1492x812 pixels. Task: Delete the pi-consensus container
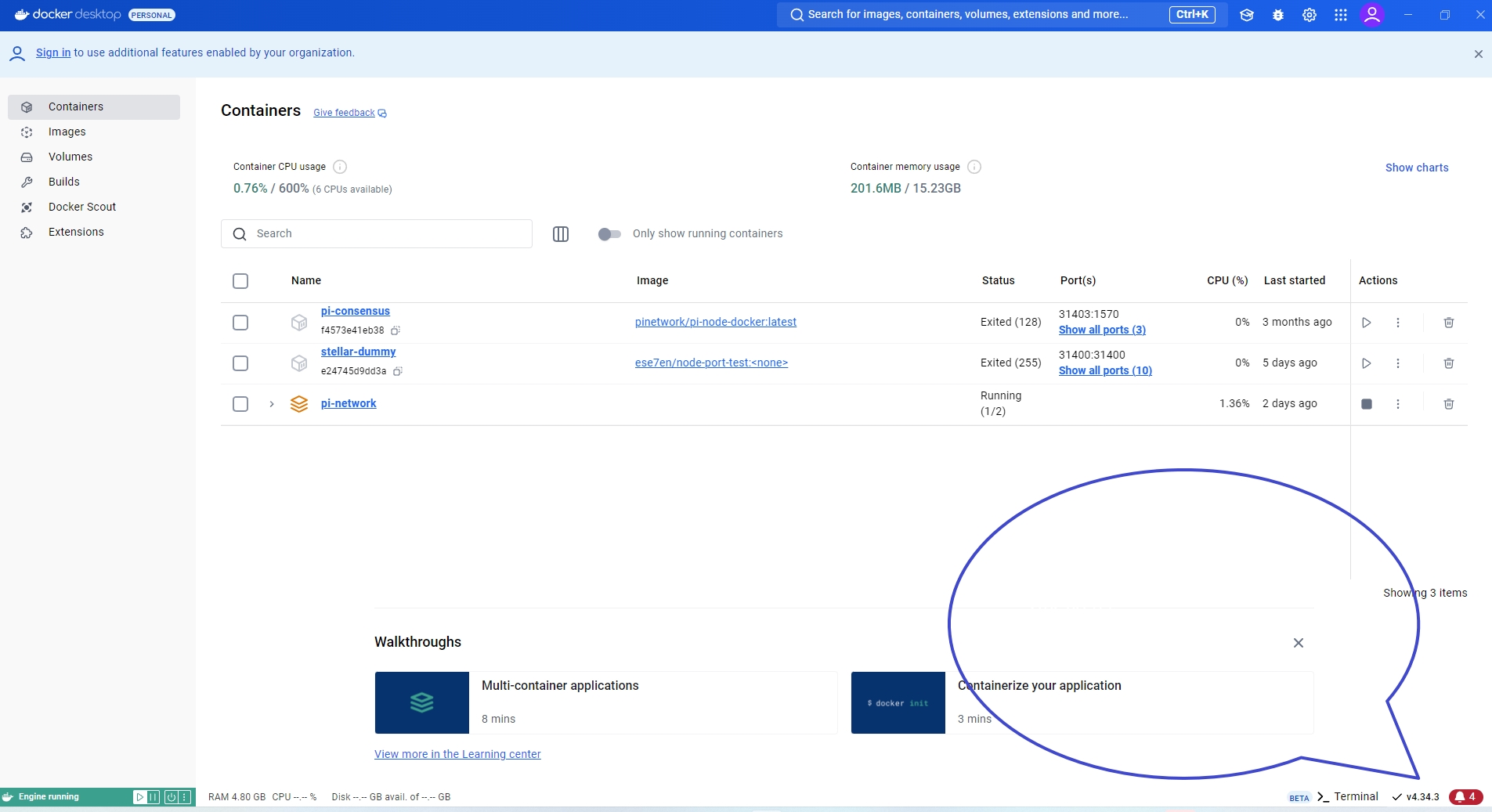click(x=1449, y=323)
